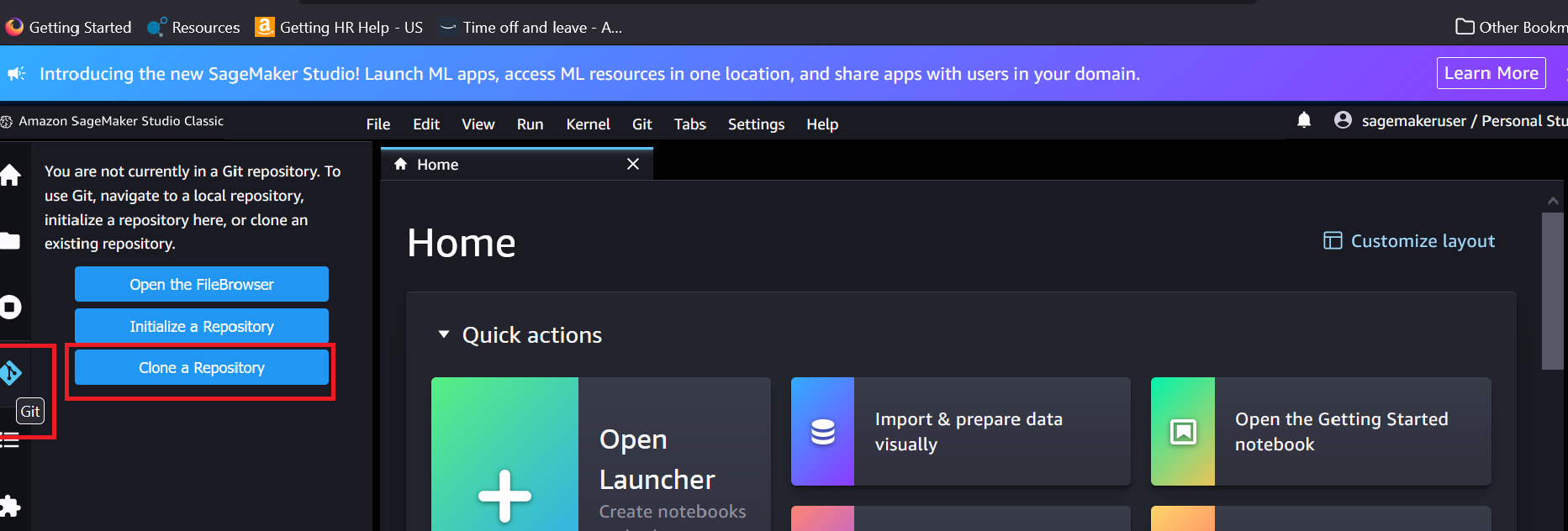Close the Home tab
Image resolution: width=1568 pixels, height=531 pixels.
(633, 164)
